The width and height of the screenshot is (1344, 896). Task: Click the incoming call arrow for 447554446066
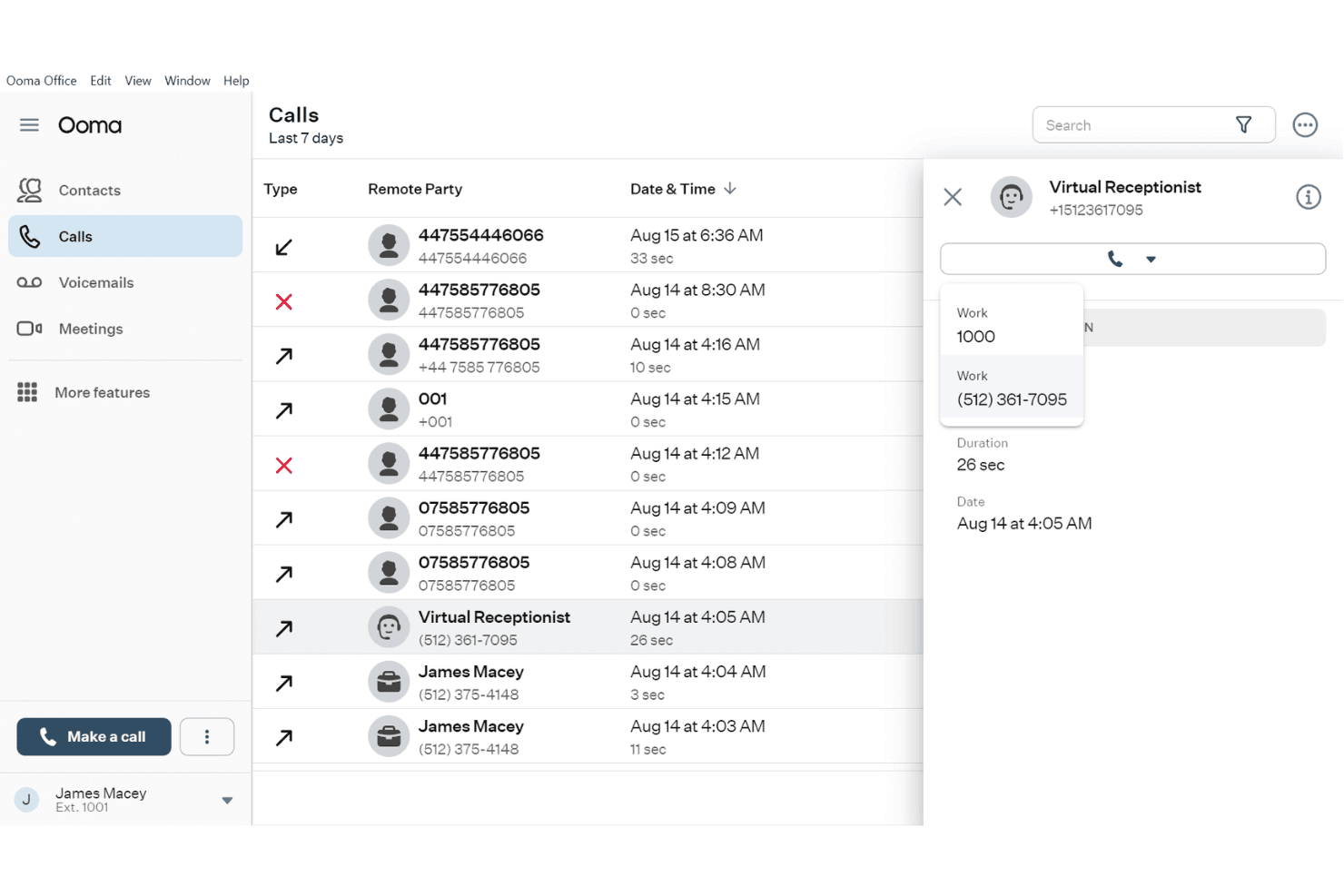(284, 247)
